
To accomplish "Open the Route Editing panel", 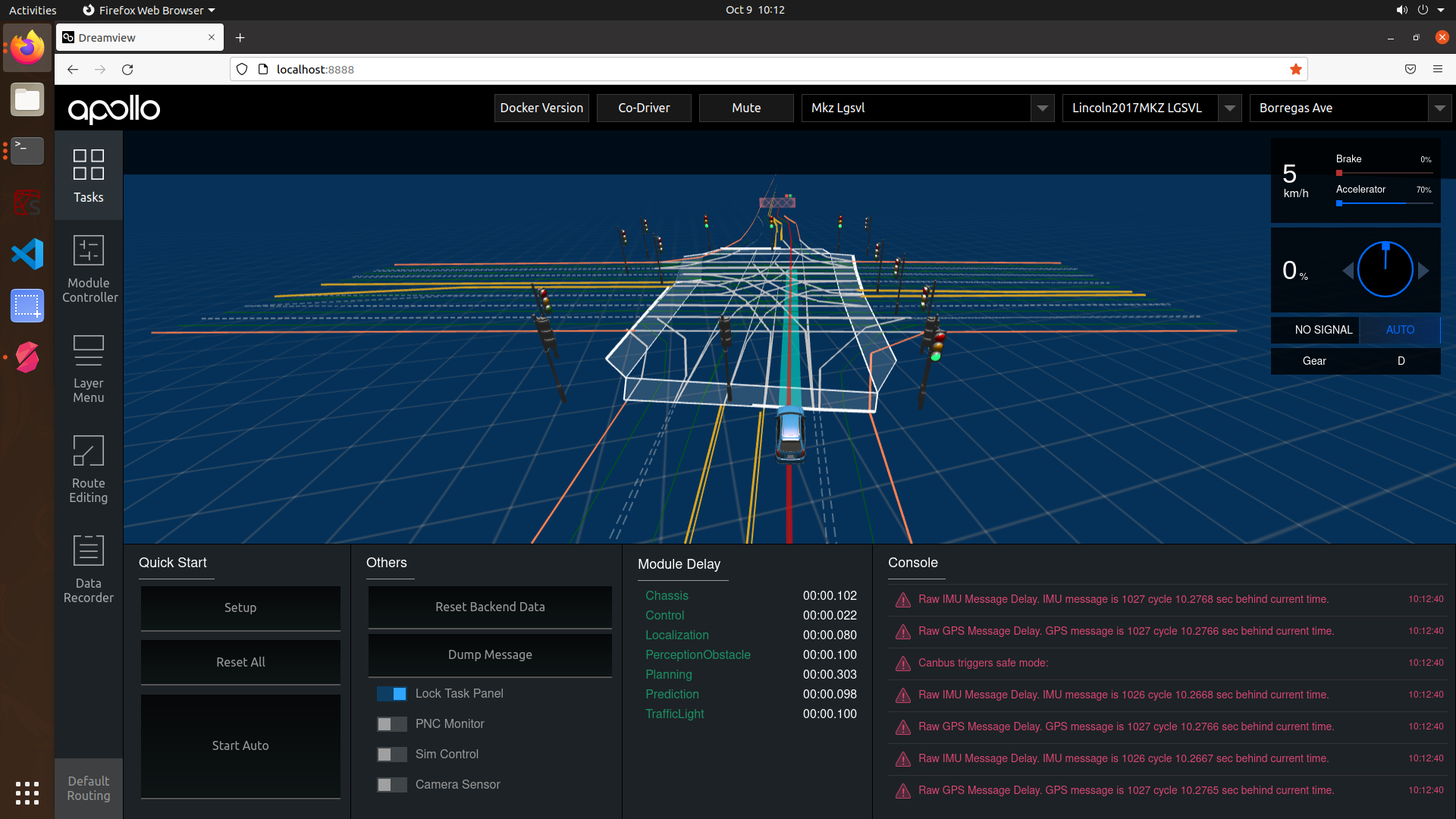I will (89, 469).
